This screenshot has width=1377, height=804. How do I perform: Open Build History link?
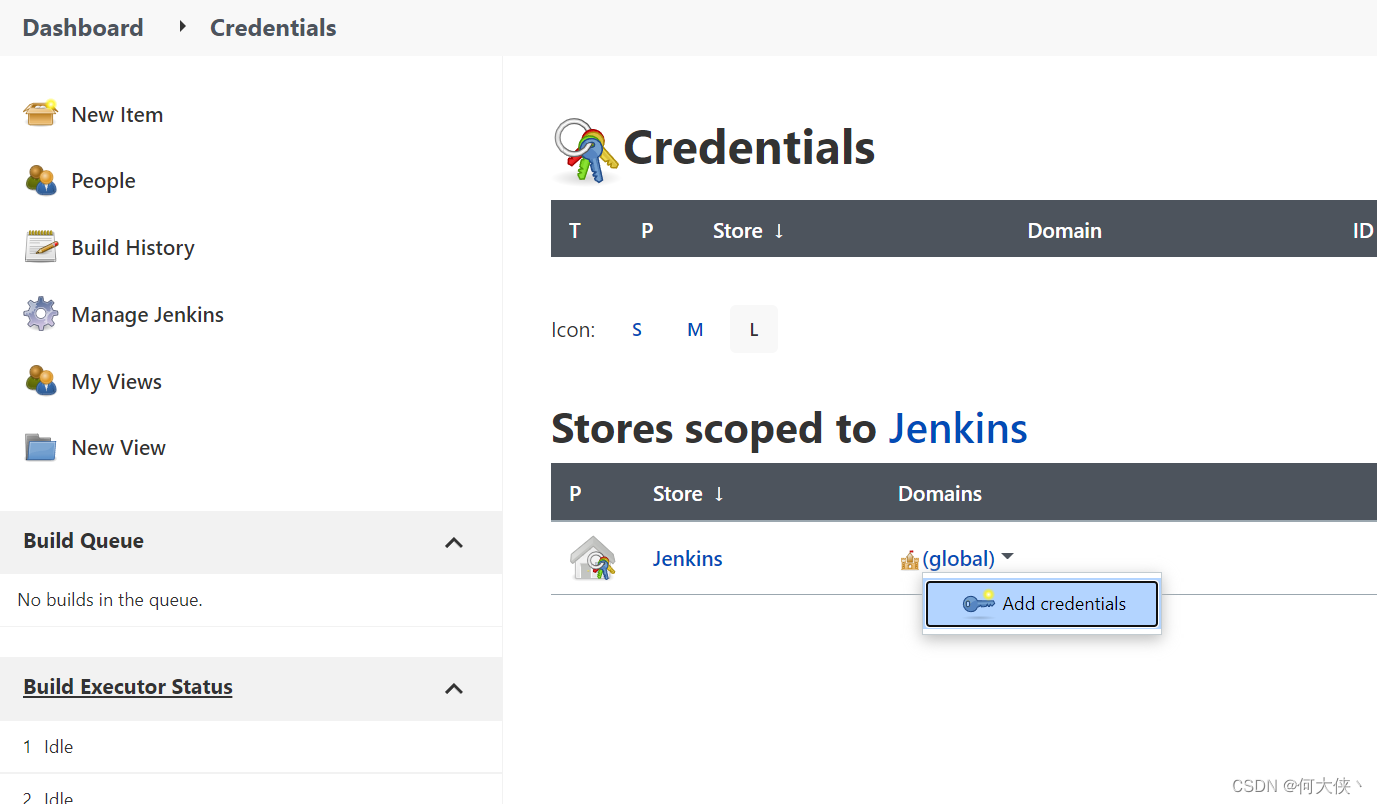point(133,248)
